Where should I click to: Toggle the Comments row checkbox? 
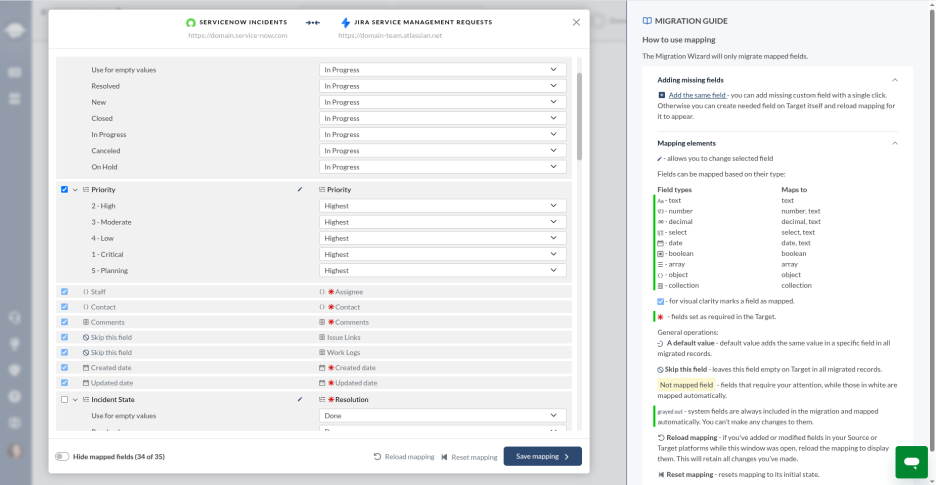click(64, 322)
